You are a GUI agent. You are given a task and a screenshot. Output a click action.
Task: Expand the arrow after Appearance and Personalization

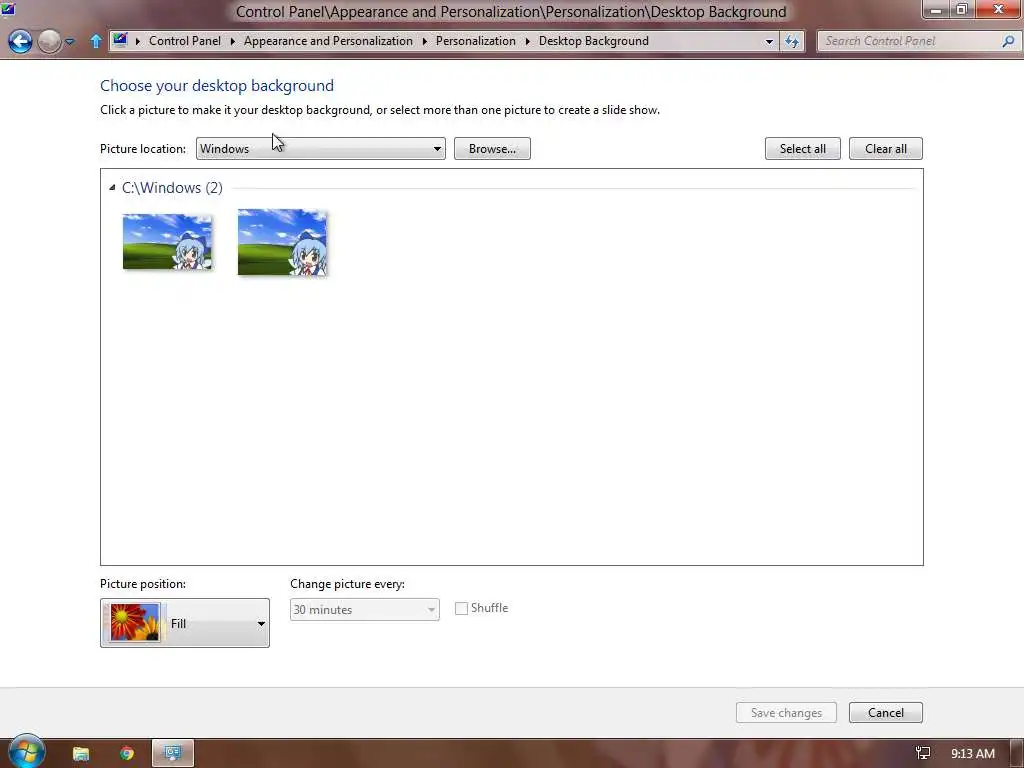(424, 41)
